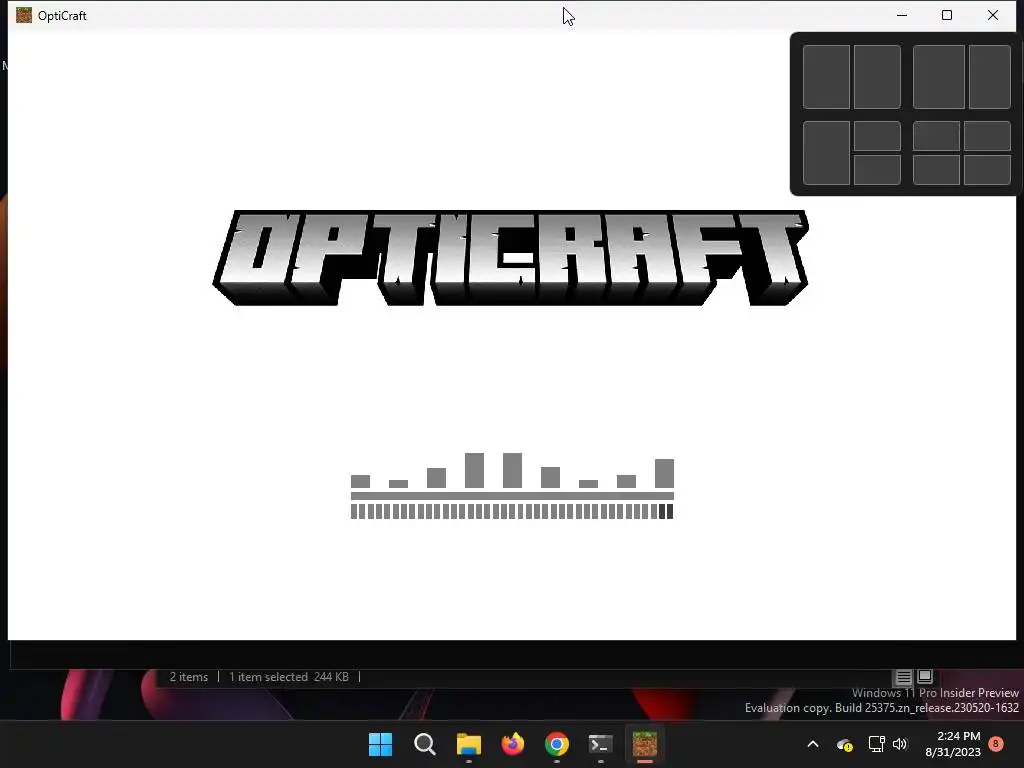This screenshot has width=1024, height=768.
Task: Switch File Explorer to details view
Action: pyautogui.click(x=903, y=677)
